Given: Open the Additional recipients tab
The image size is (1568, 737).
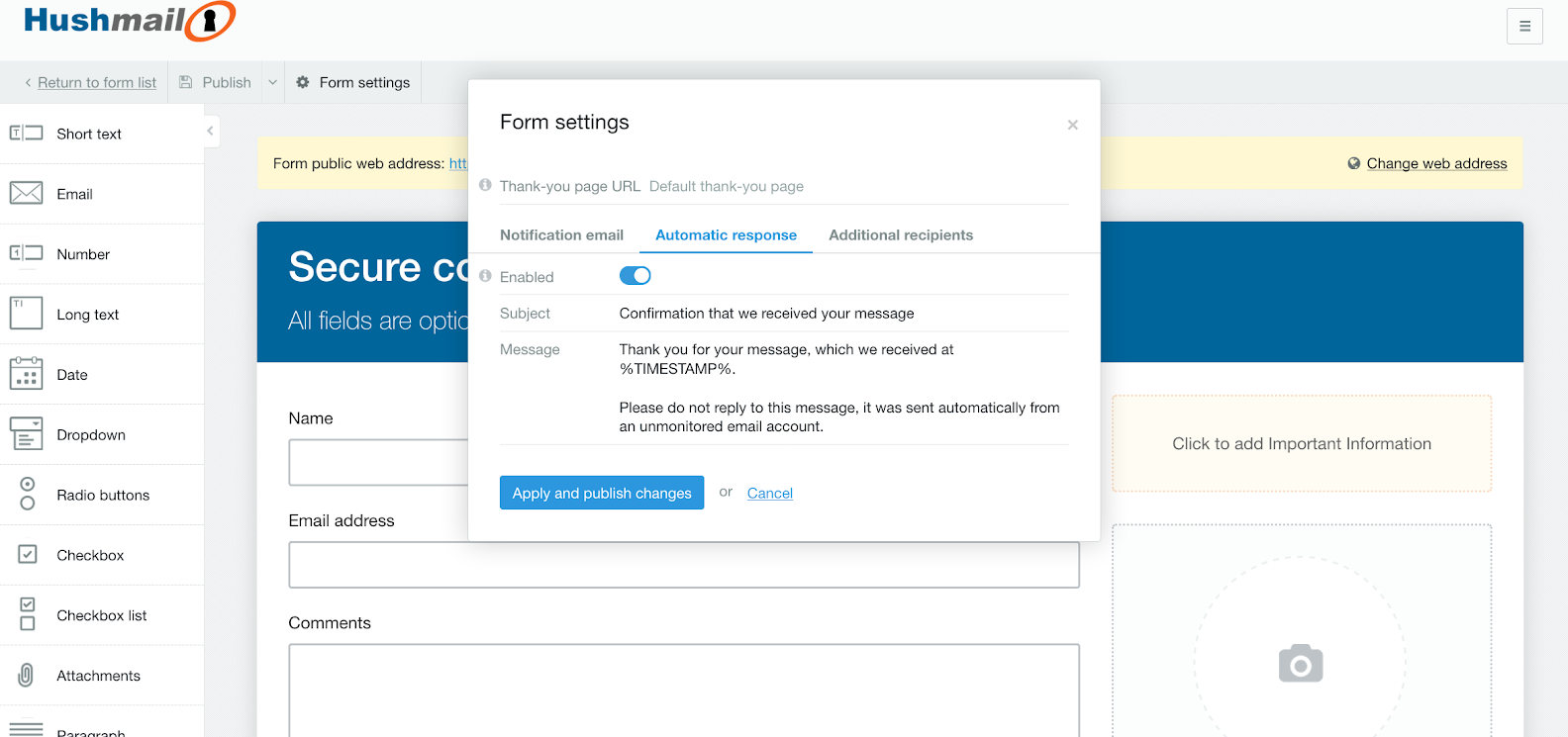Looking at the screenshot, I should (901, 234).
